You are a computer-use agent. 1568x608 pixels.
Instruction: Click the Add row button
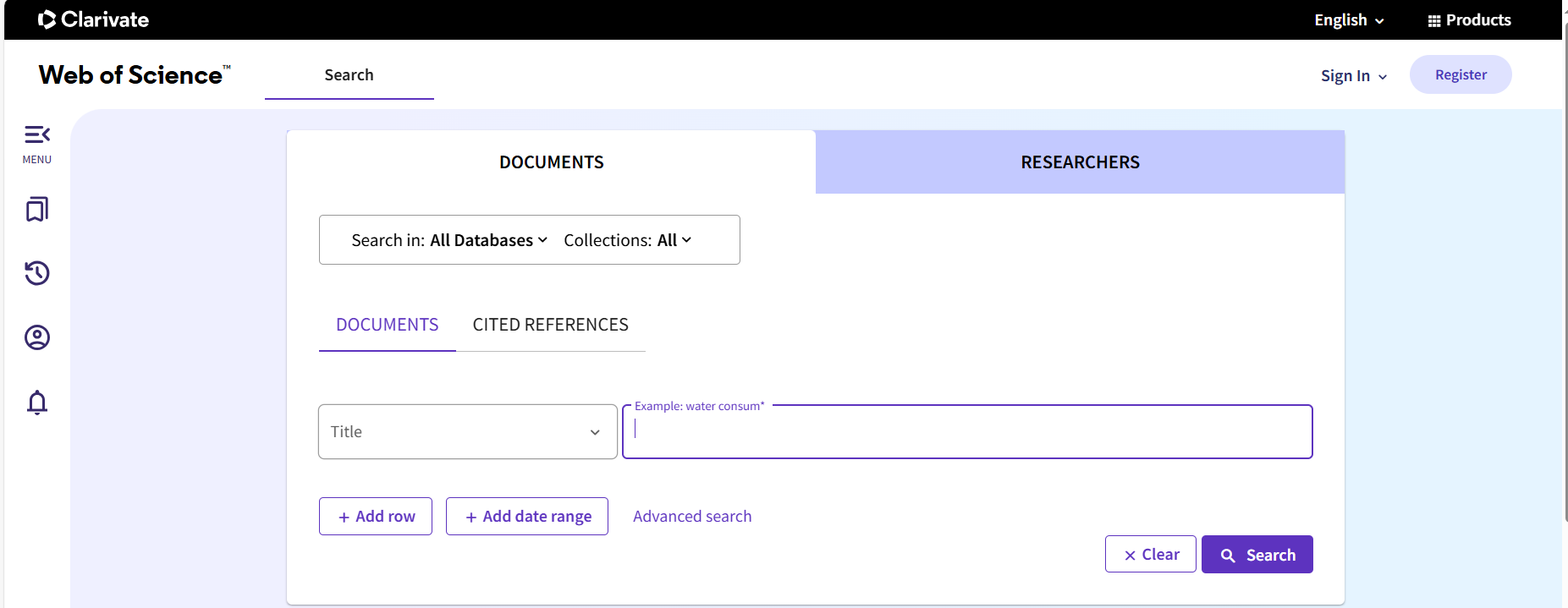point(376,516)
